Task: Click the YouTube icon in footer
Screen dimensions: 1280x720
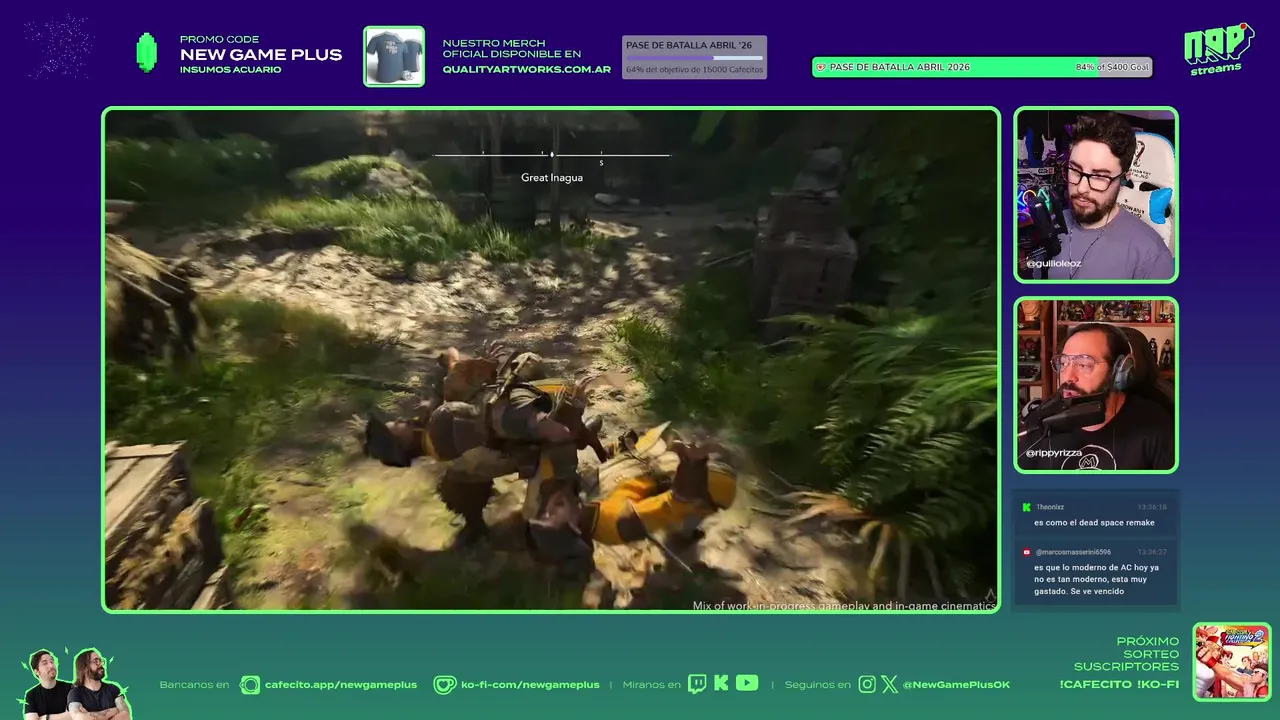Action: click(x=747, y=684)
